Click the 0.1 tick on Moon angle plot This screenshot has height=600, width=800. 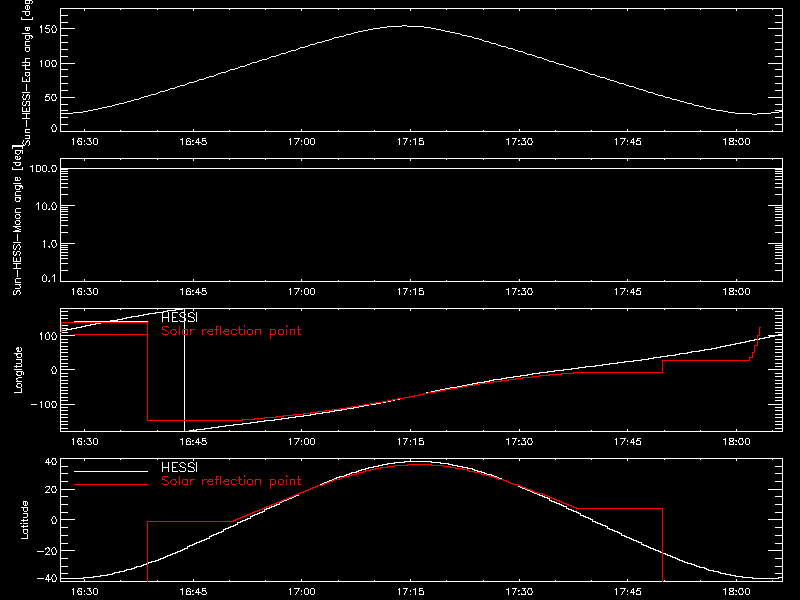click(x=49, y=278)
